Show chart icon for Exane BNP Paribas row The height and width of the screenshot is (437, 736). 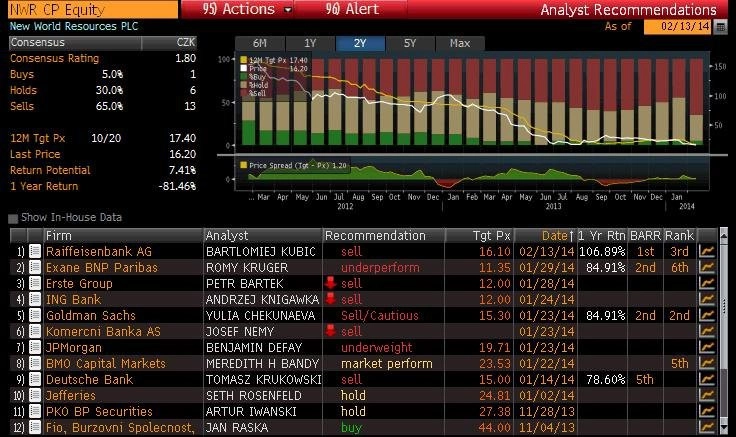[x=706, y=267]
